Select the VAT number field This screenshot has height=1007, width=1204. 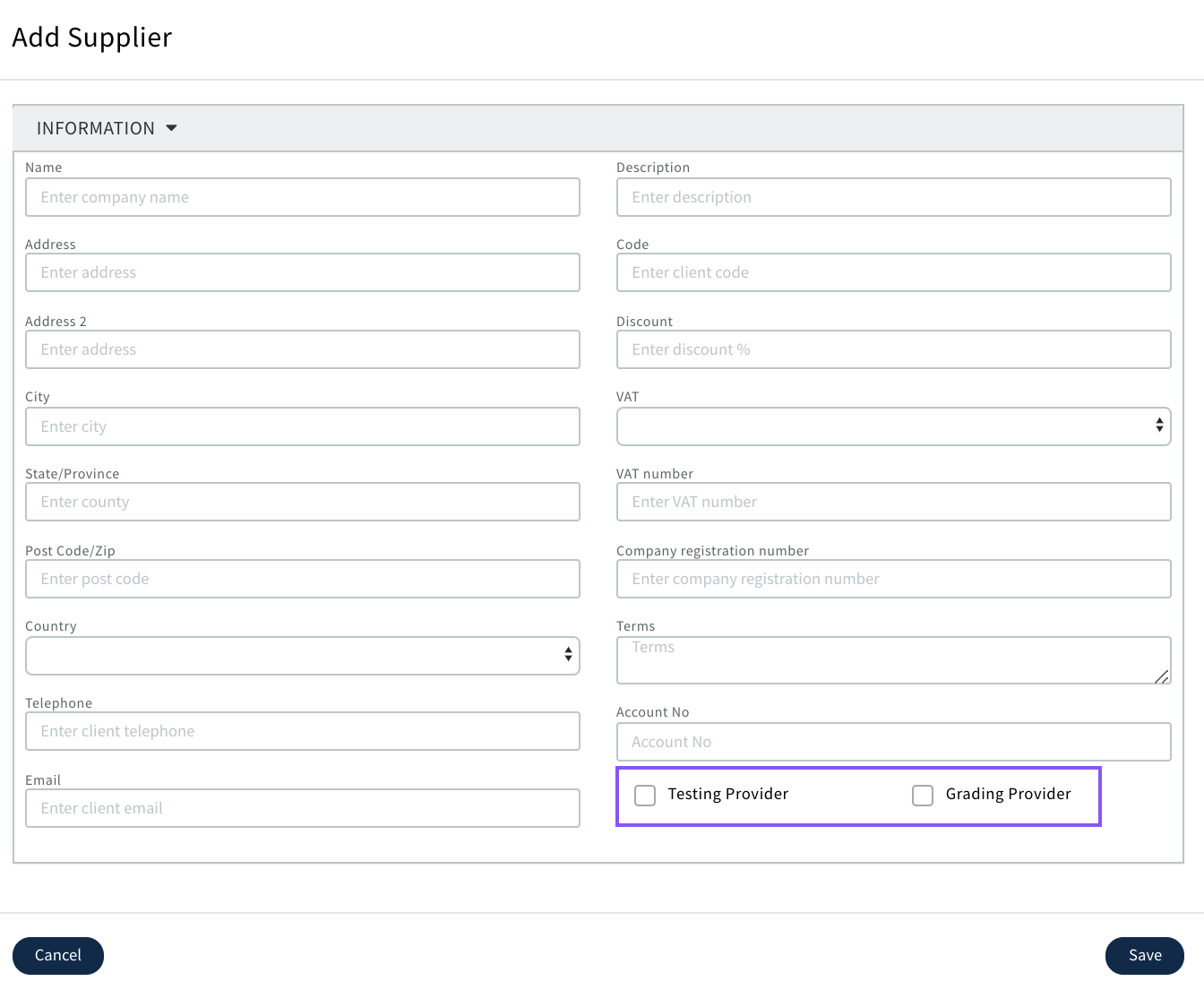click(x=893, y=502)
